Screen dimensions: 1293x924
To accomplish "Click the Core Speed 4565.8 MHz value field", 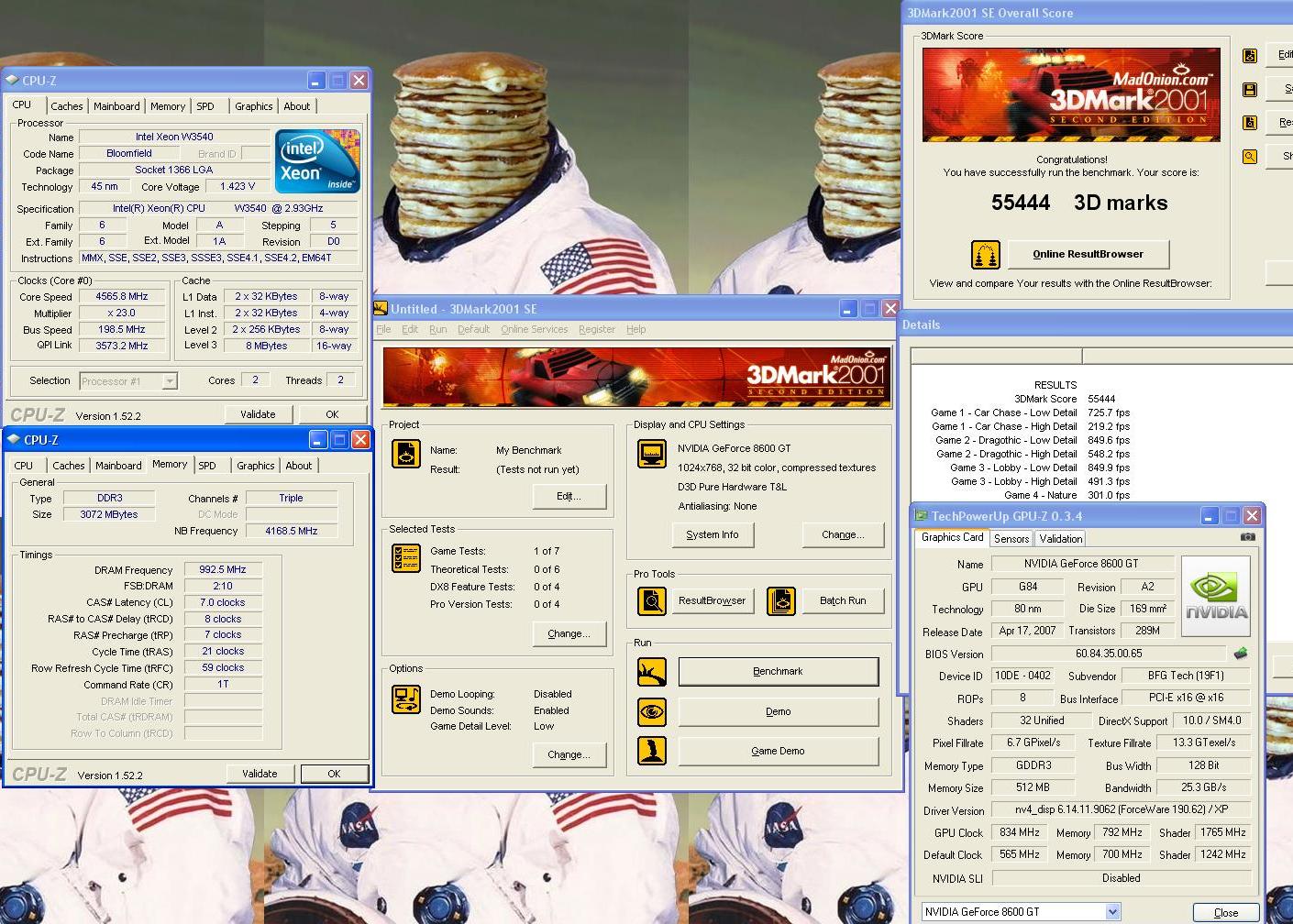I will (x=122, y=296).
